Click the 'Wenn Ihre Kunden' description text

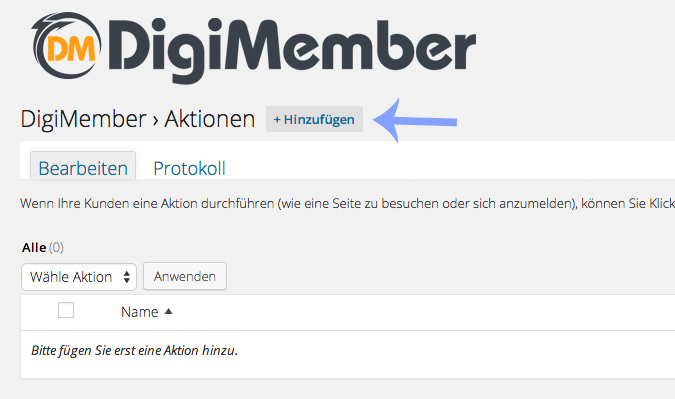pyautogui.click(x=347, y=203)
